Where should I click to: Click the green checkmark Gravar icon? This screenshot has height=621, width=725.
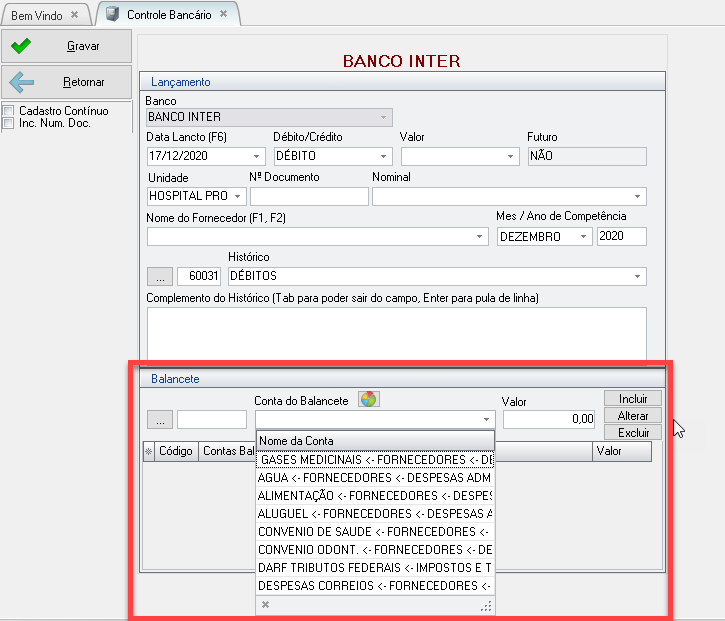(x=21, y=46)
